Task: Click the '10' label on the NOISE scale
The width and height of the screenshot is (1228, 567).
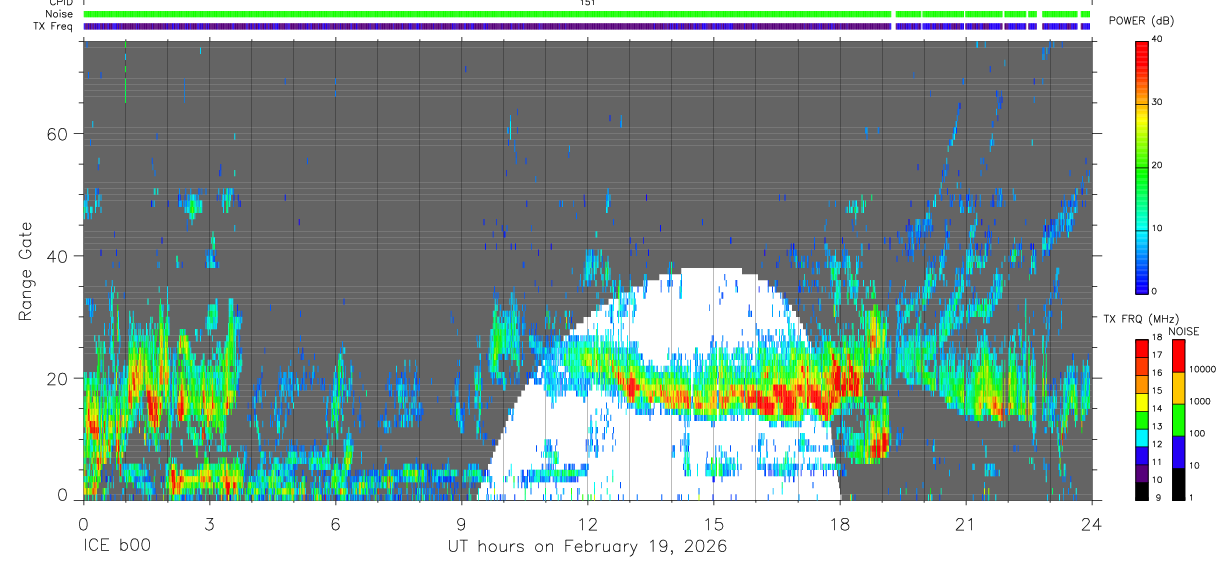Action: coord(1193,465)
